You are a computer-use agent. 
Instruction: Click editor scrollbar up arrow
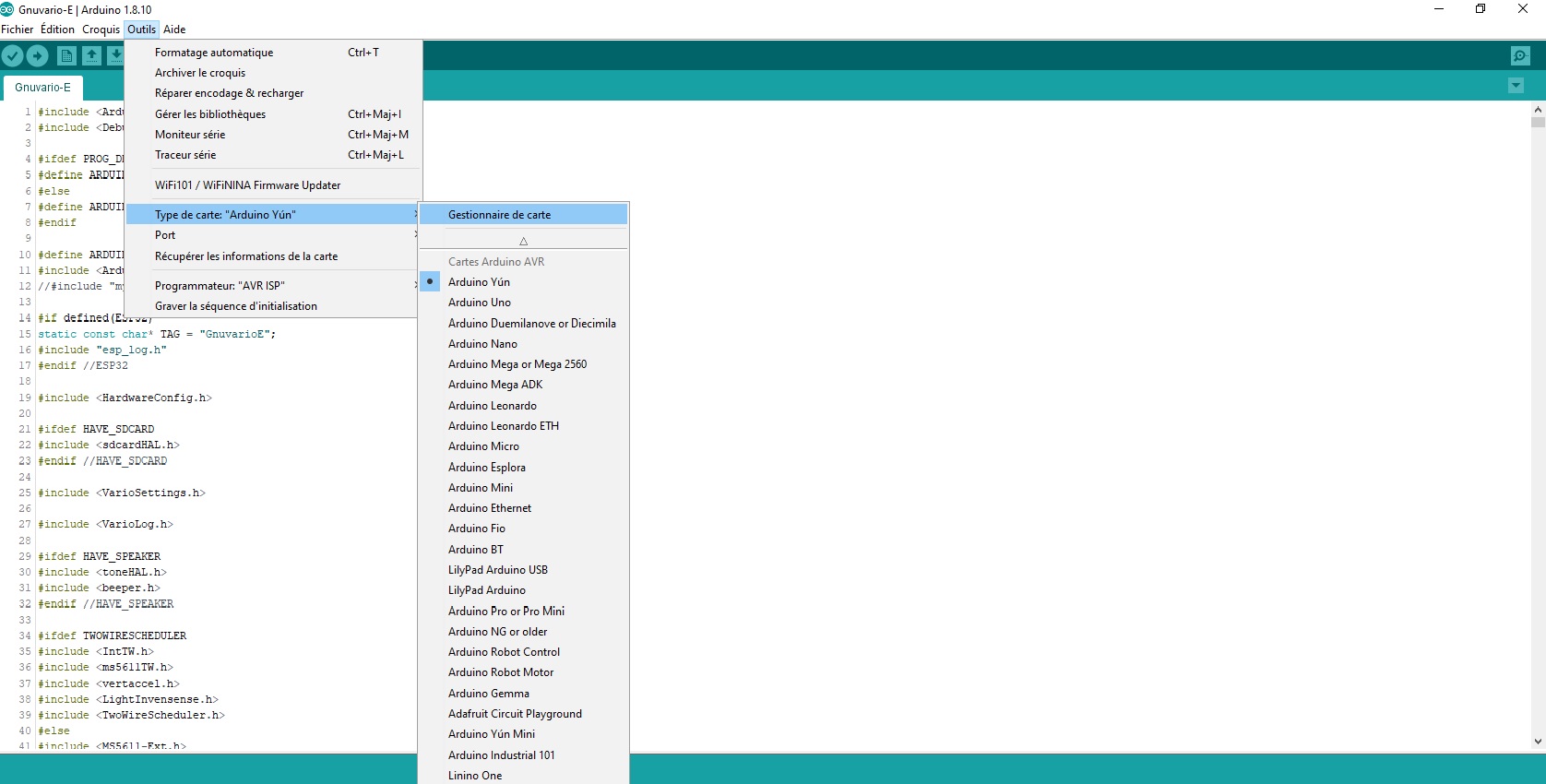coord(1538,109)
